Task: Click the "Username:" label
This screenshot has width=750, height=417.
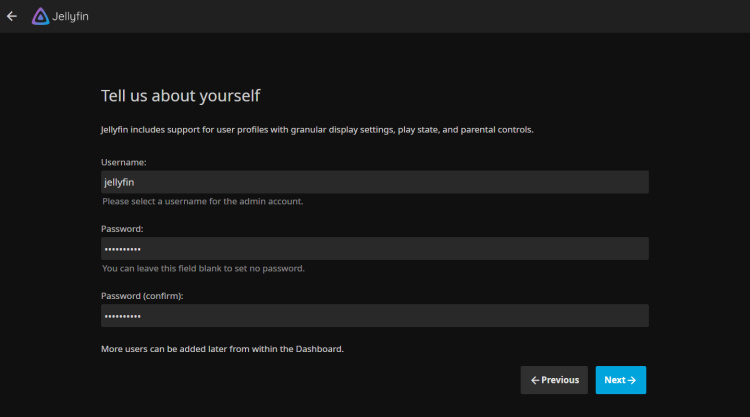Action: (124, 162)
